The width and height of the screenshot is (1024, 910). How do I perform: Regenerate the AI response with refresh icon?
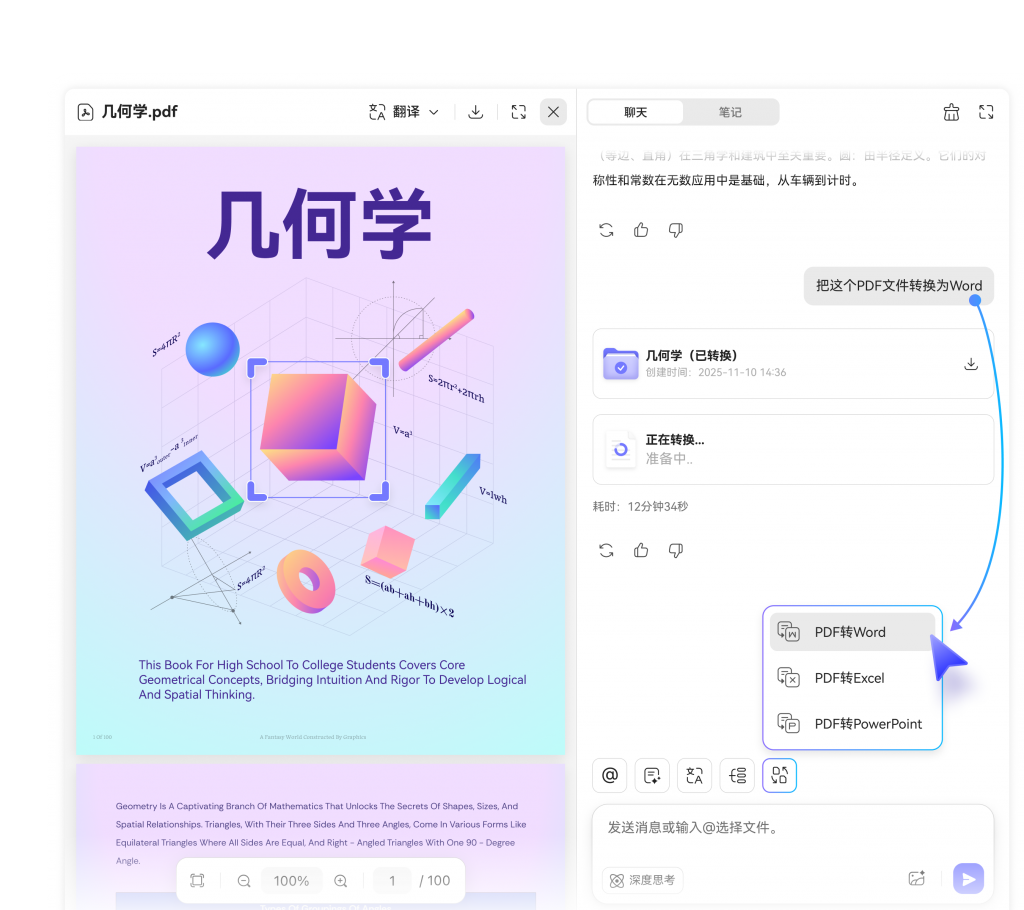coord(607,550)
